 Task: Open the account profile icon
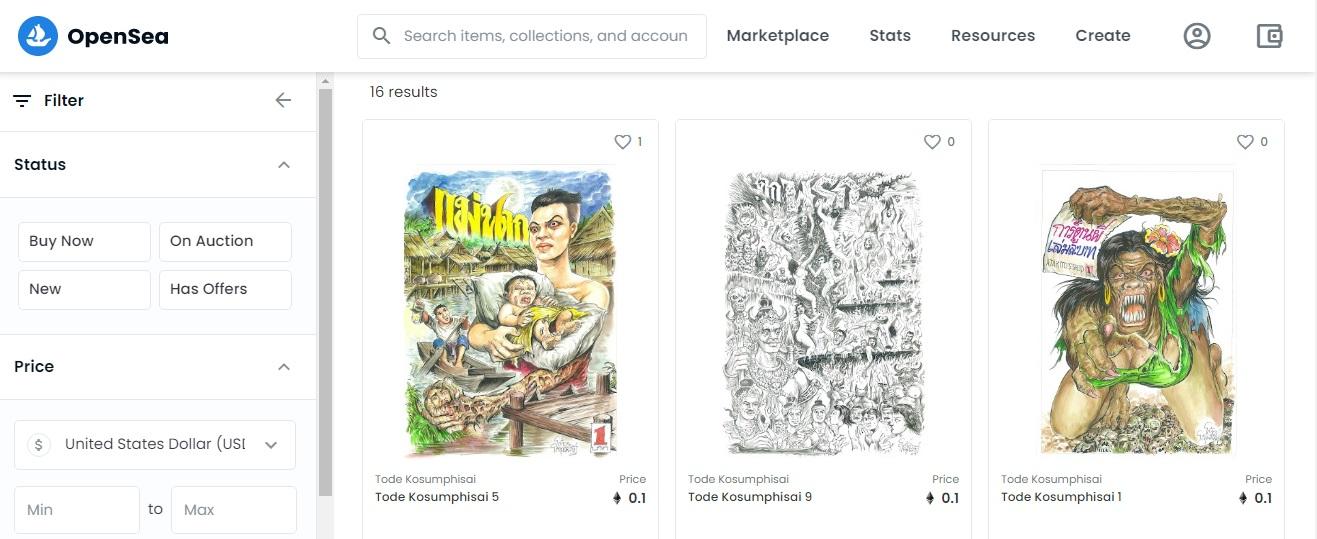click(1196, 36)
